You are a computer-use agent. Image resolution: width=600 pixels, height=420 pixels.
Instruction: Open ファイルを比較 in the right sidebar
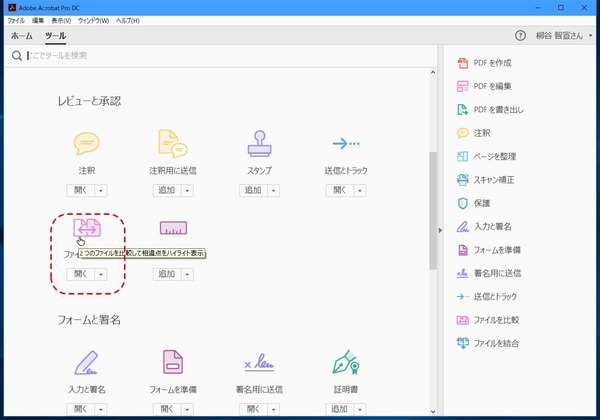(488, 320)
